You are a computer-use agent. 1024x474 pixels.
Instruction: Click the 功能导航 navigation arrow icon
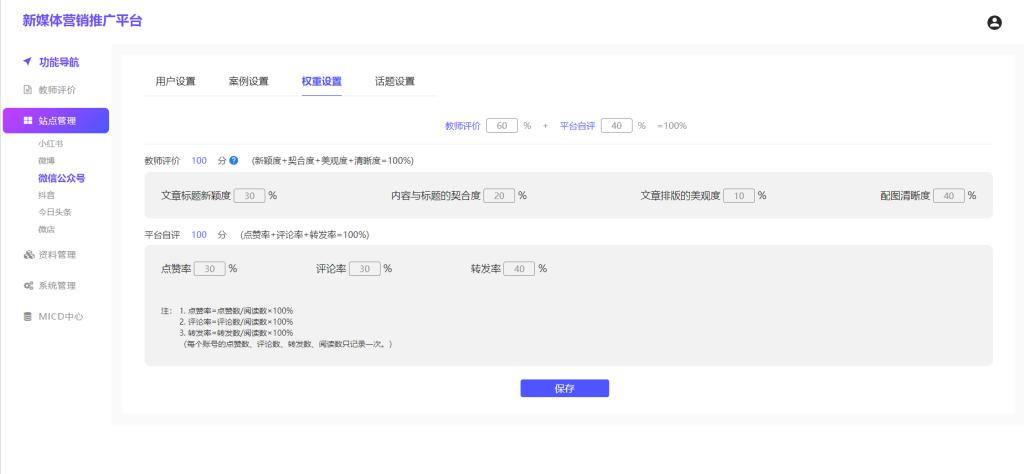27,62
